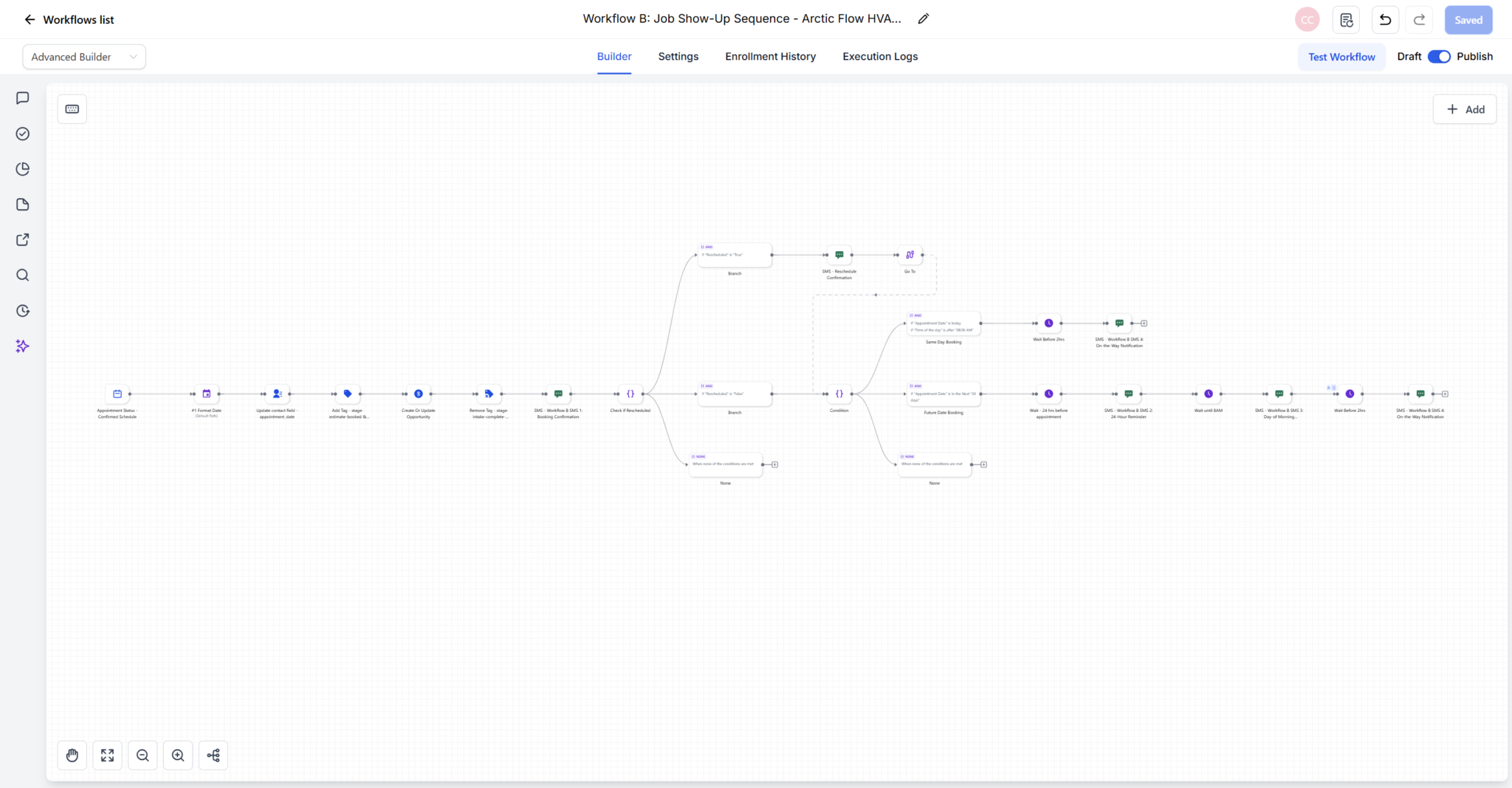Viewport: 1512px width, 788px height.
Task: Open the Enrollment History tab
Action: 771,57
